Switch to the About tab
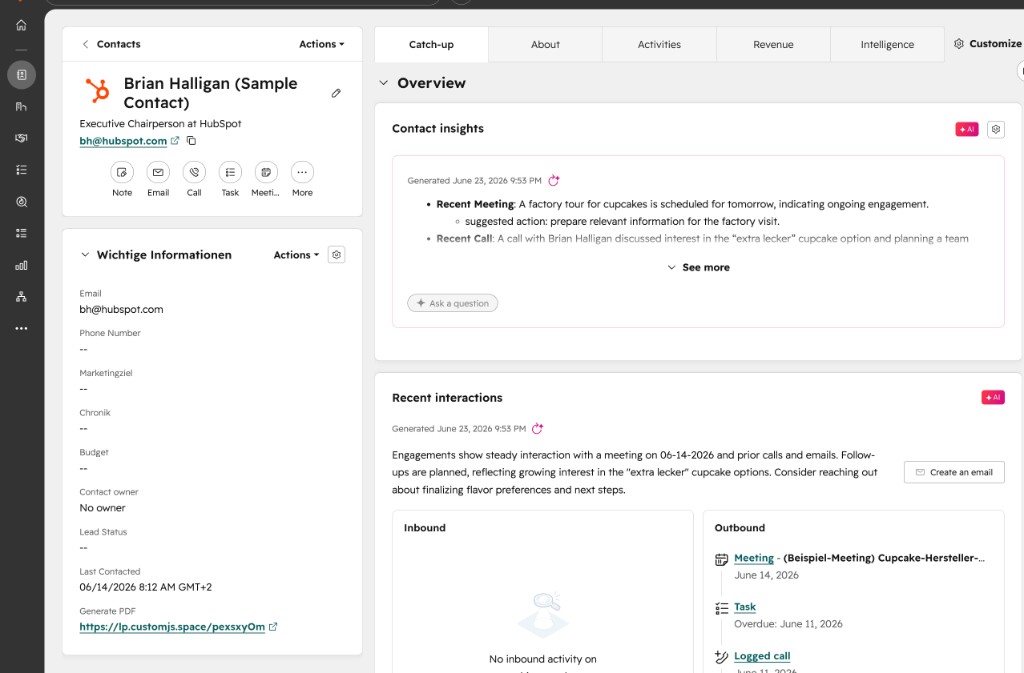1024x673 pixels. tap(545, 44)
